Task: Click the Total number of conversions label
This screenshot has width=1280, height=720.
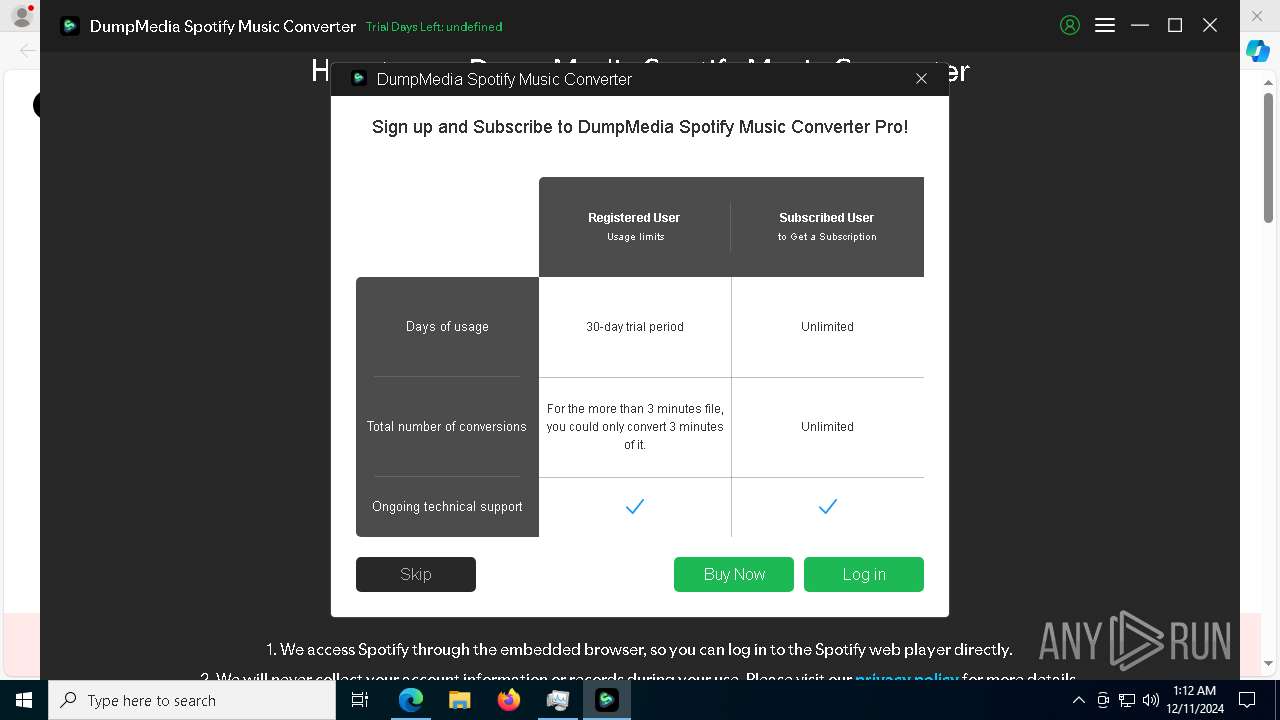Action: pos(446,427)
